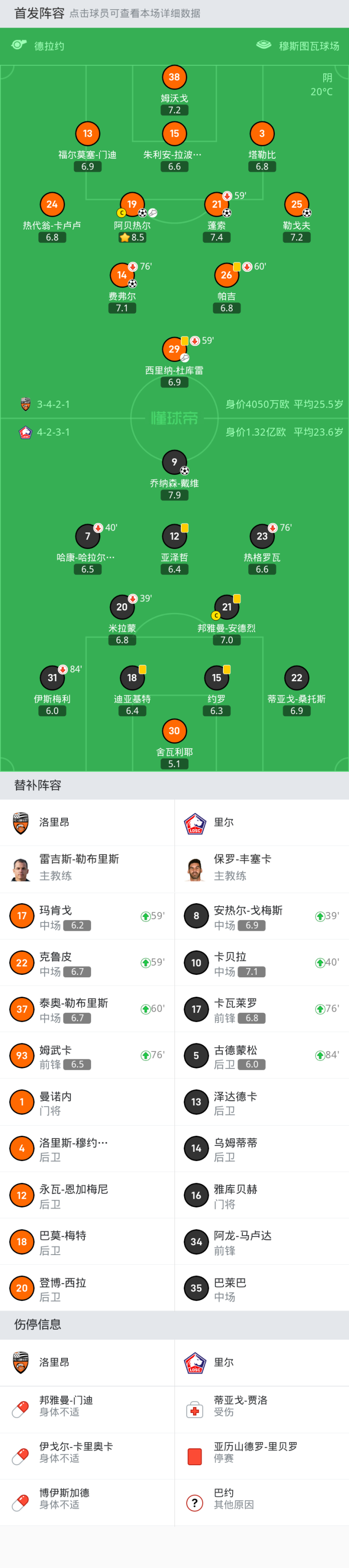Click the medical kit icon beside 蒂亚戈-贾洛

(x=194, y=1411)
